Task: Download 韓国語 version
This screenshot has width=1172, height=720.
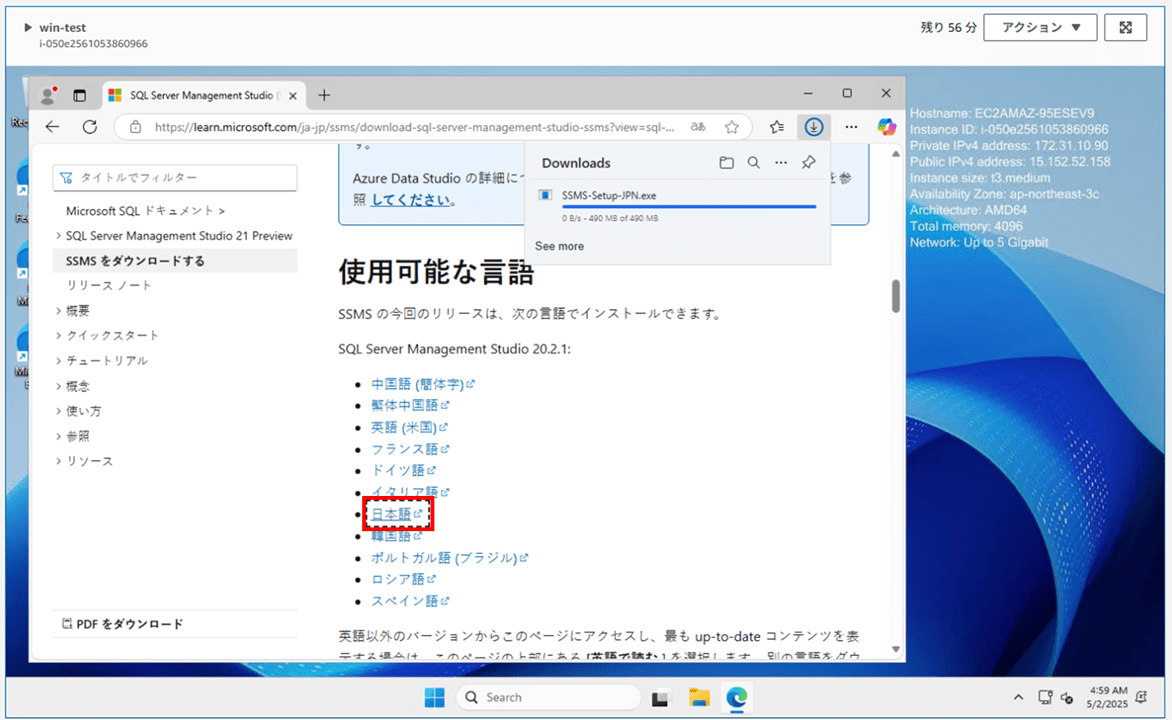Action: [x=397, y=535]
